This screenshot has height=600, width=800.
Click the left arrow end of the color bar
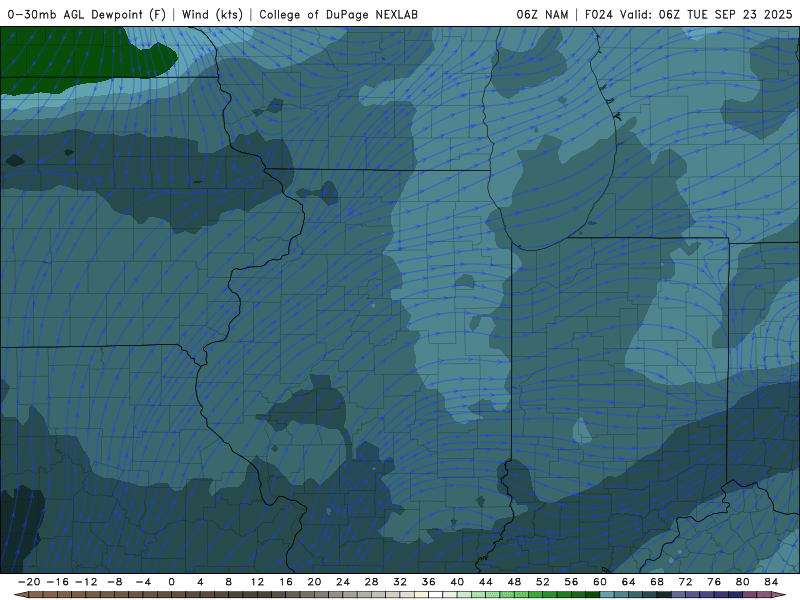click(20, 595)
